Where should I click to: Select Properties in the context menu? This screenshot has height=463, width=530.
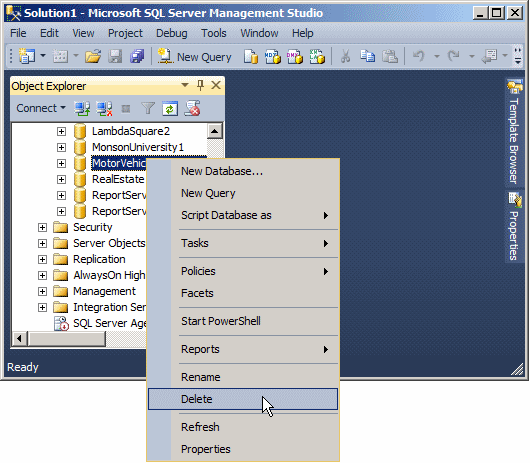[x=243, y=449]
